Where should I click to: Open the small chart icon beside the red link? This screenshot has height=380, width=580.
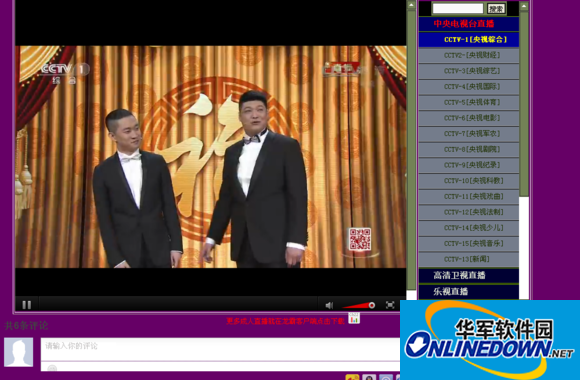pyautogui.click(x=354, y=318)
